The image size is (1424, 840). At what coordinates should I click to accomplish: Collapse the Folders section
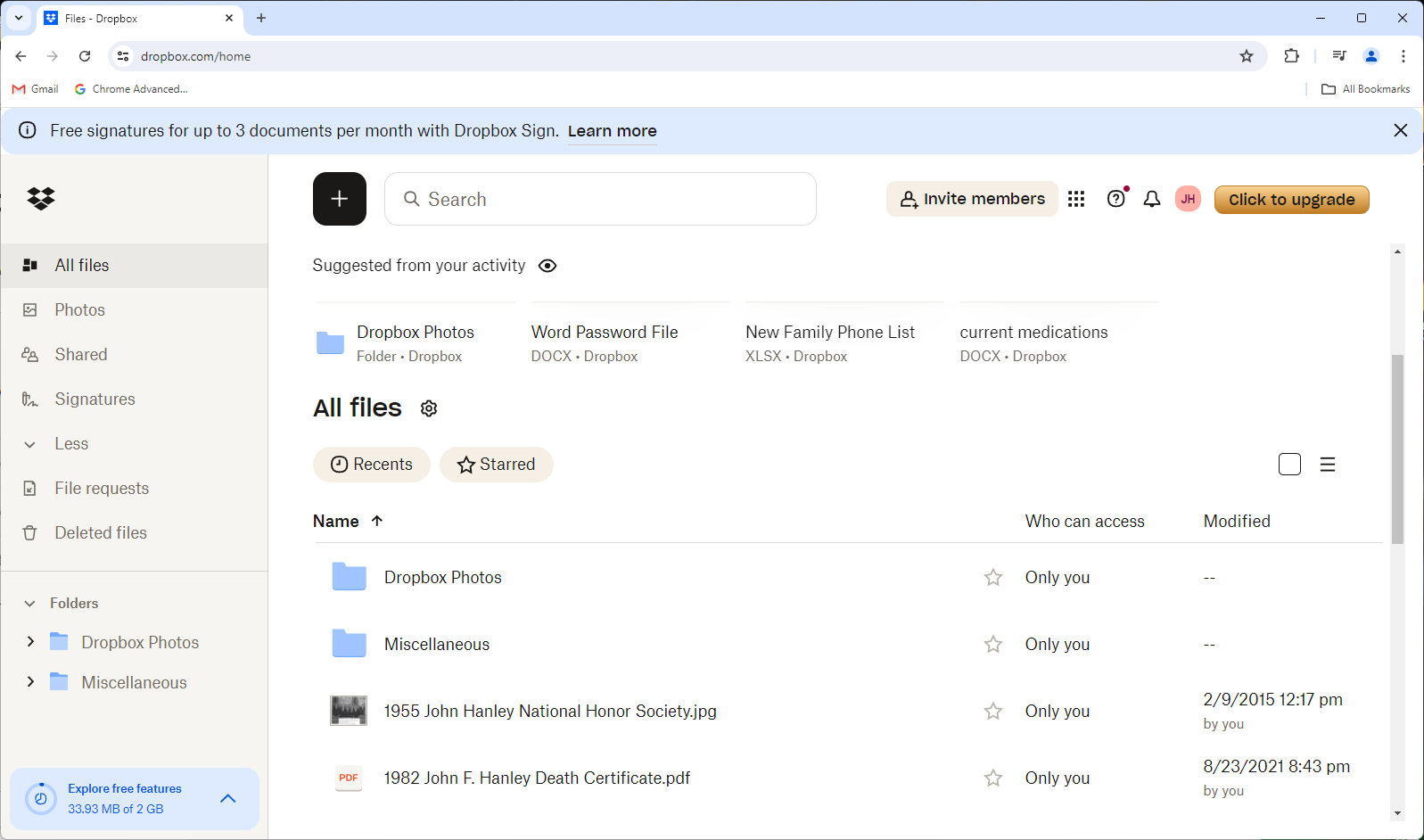(29, 604)
